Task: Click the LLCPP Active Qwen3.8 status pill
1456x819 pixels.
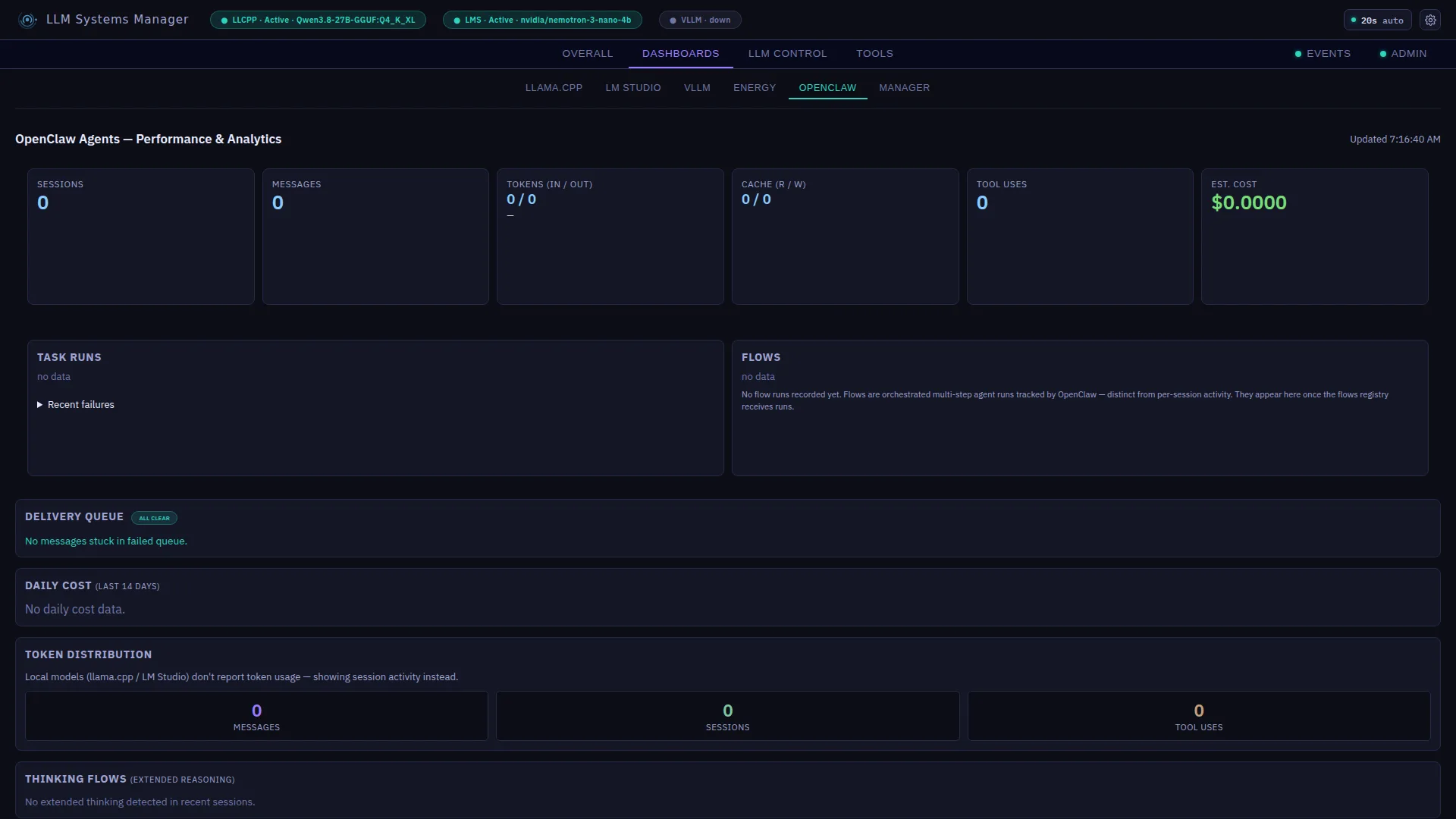Action: 318,20
